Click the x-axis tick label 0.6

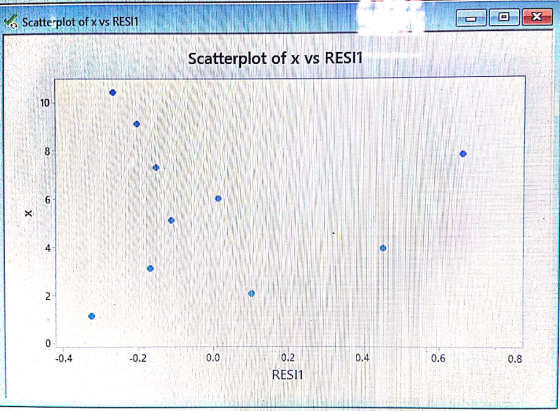click(438, 358)
